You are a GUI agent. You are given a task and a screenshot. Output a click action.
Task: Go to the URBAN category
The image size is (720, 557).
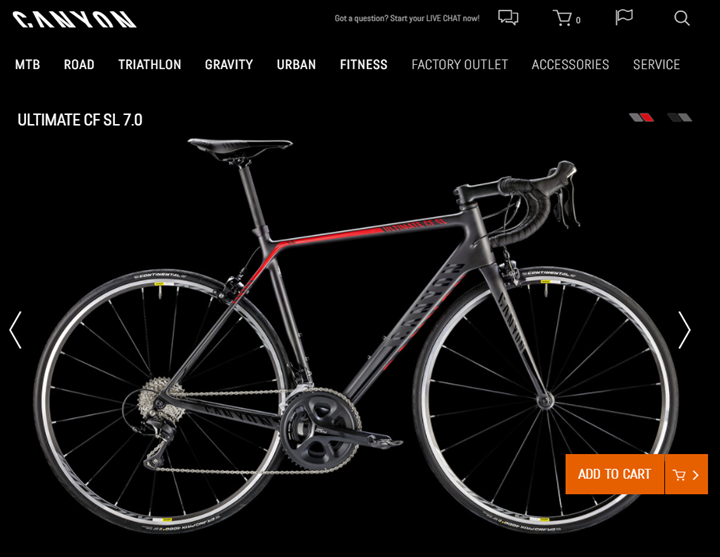click(x=296, y=64)
